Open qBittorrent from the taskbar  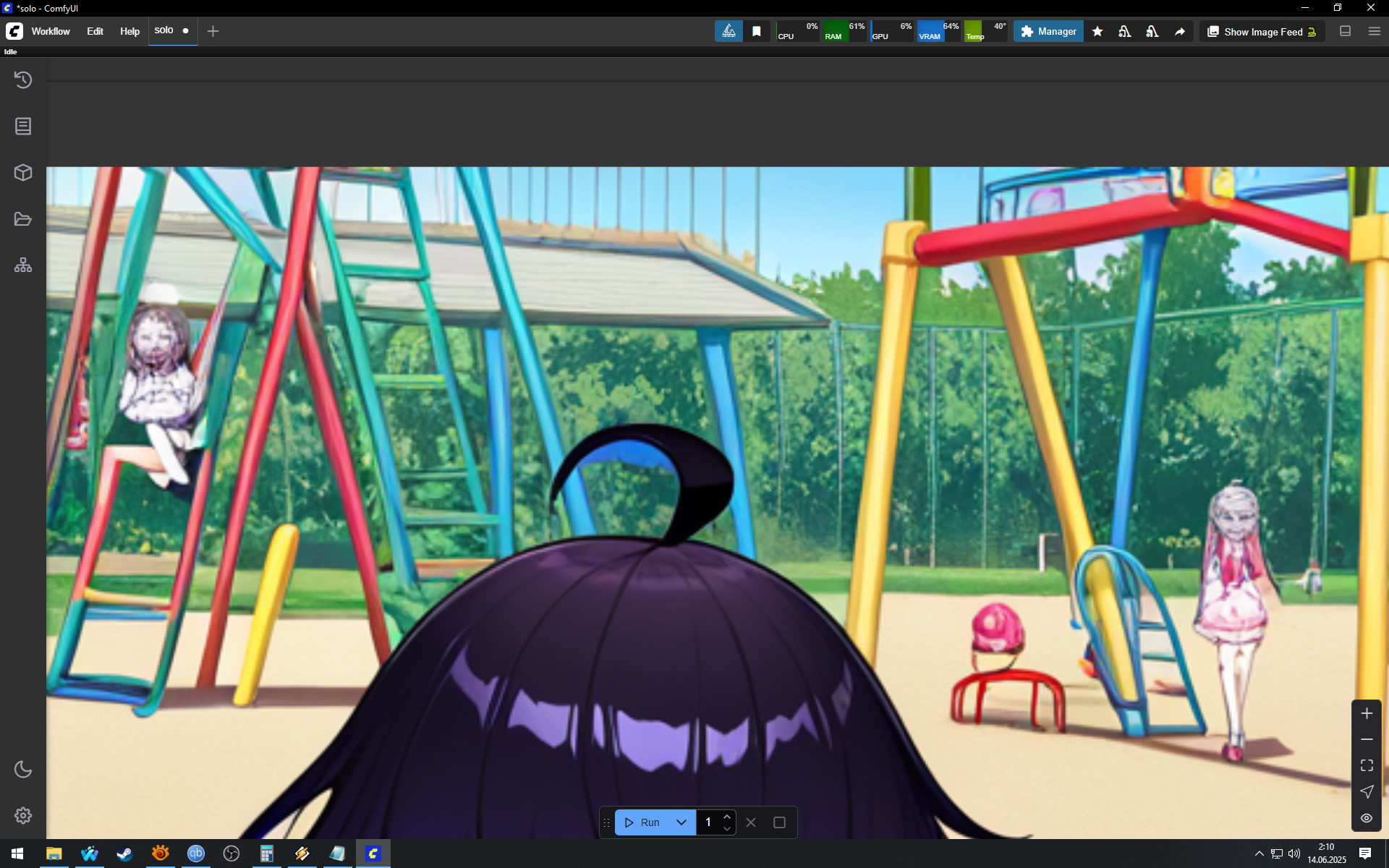tap(195, 854)
